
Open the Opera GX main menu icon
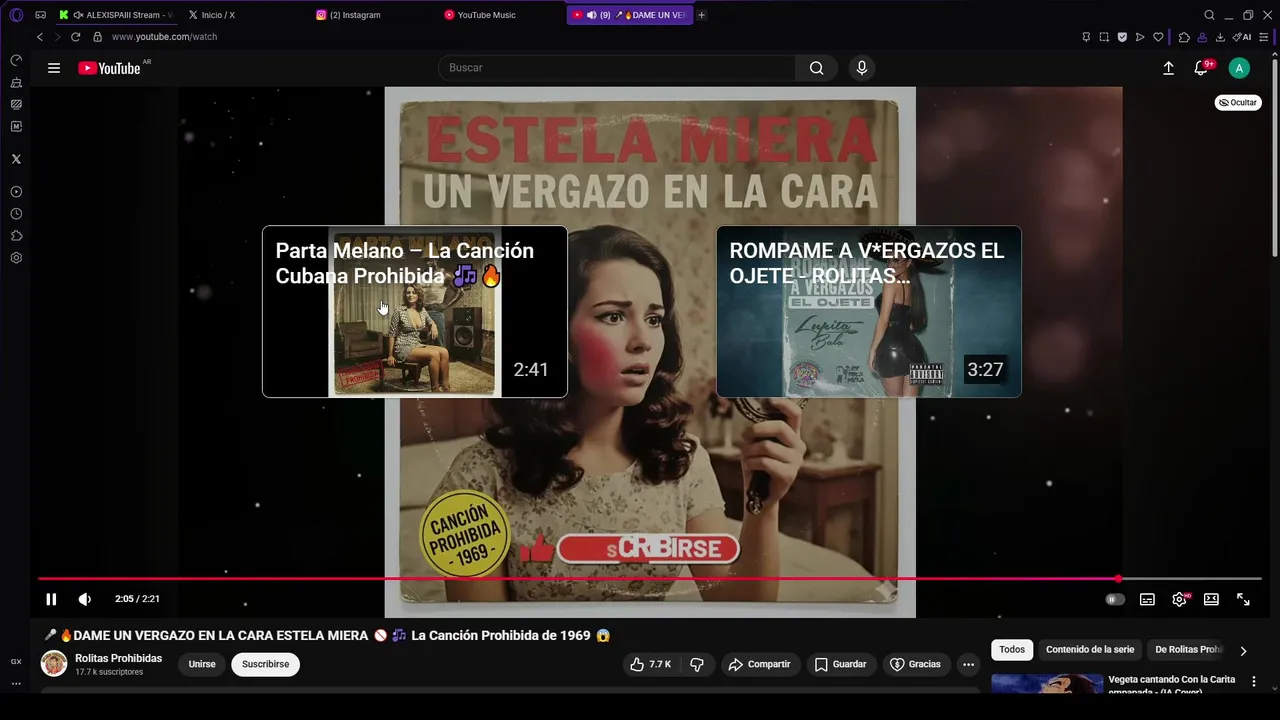[16, 15]
